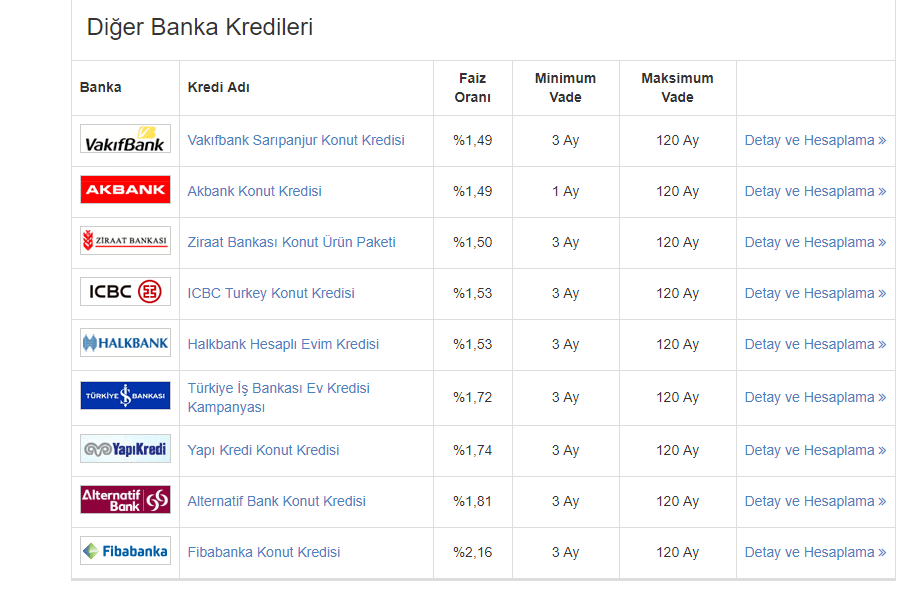Select Ziraat Bankası Konut Ürün Paketi

coord(291,242)
